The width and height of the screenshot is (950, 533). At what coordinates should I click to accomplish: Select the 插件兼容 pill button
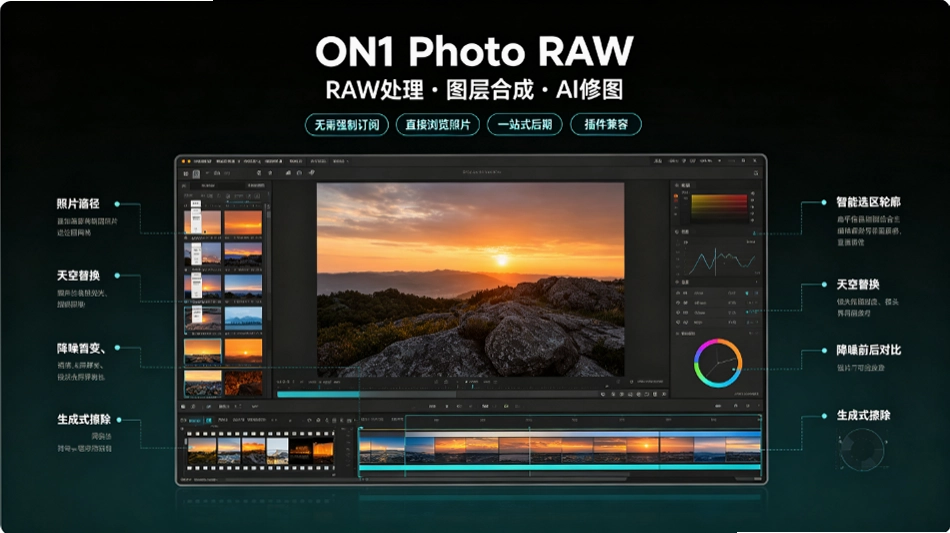pos(606,125)
